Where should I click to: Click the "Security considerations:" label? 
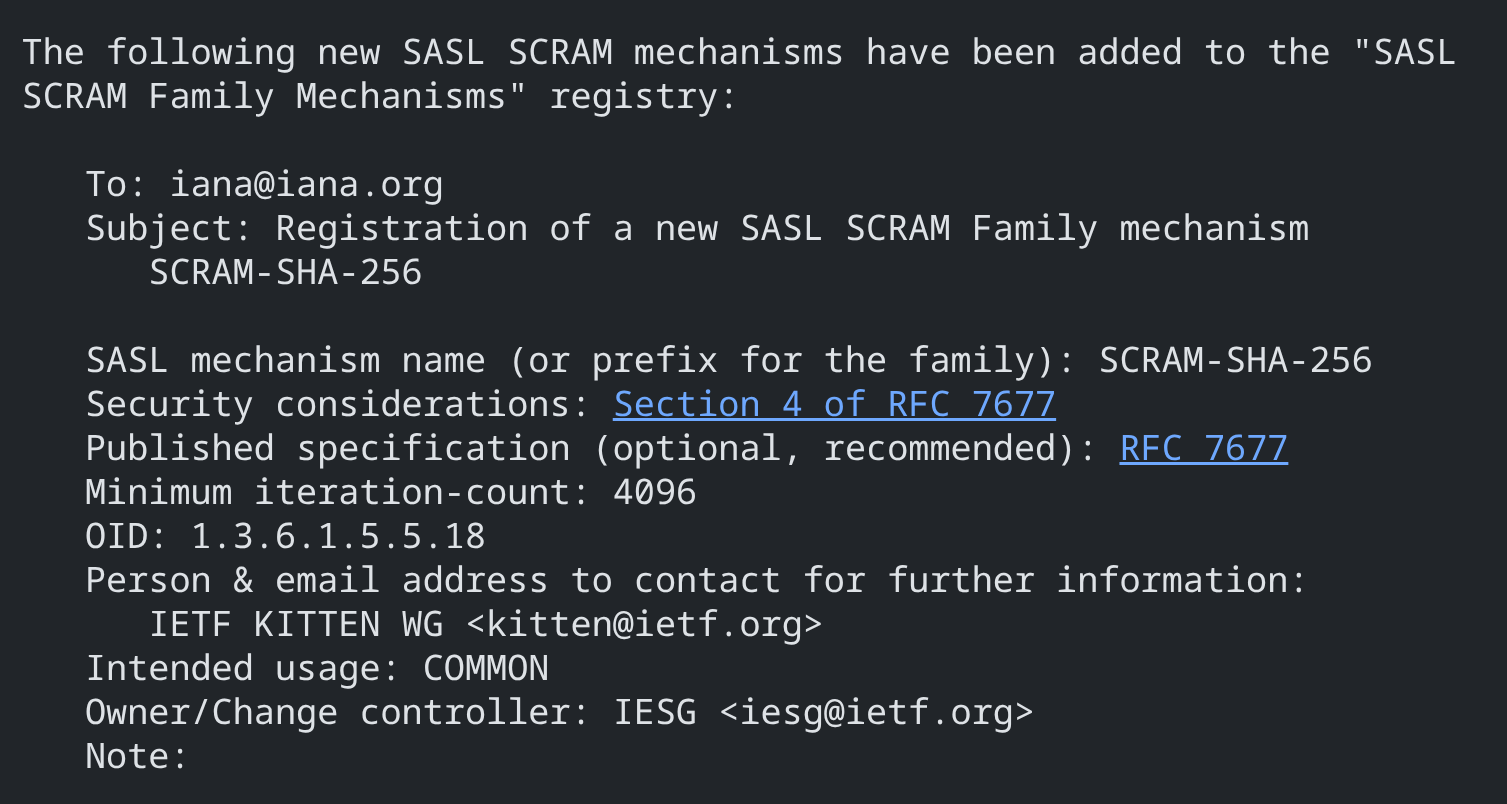[x=338, y=404]
